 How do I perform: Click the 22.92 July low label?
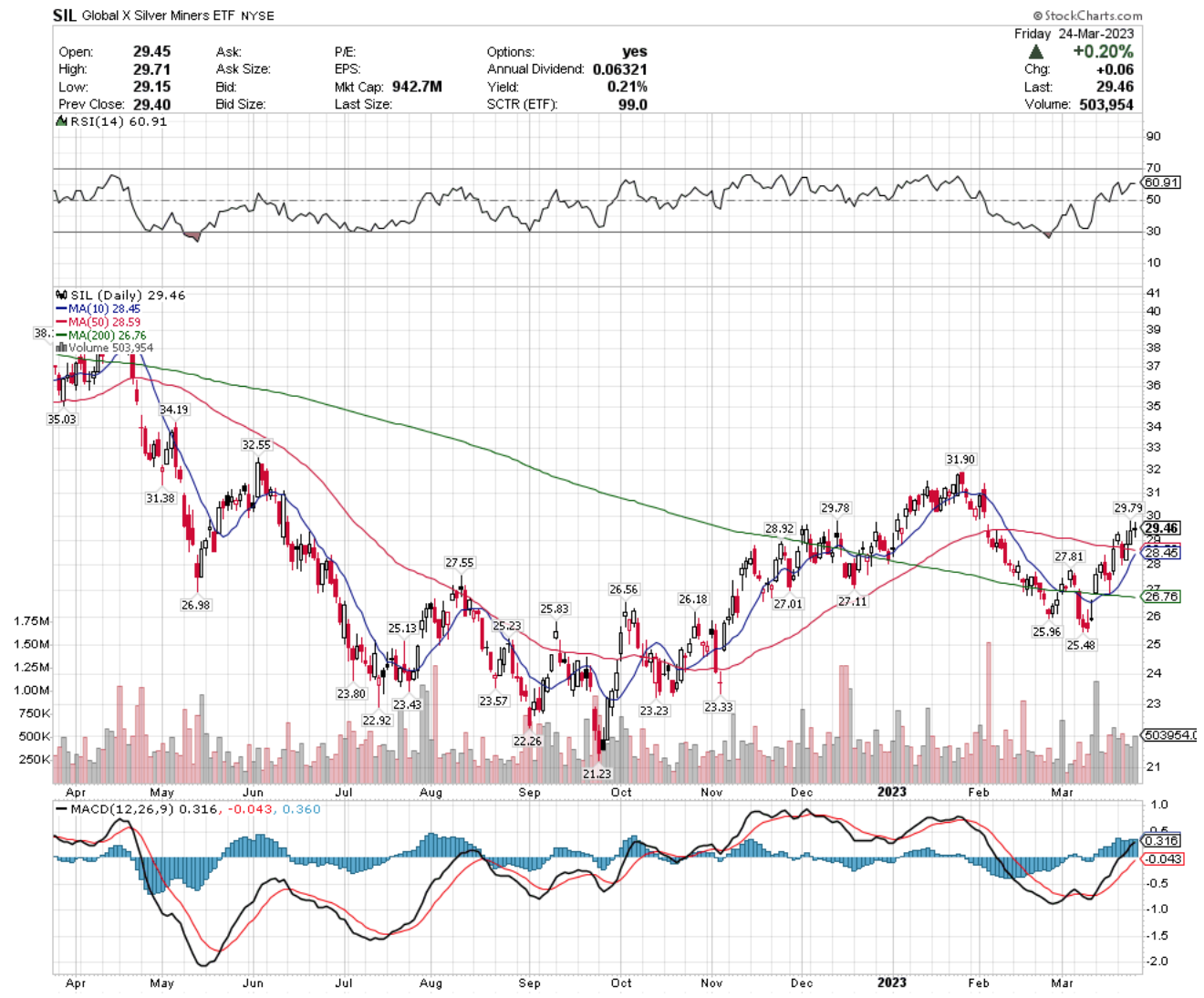[x=377, y=721]
